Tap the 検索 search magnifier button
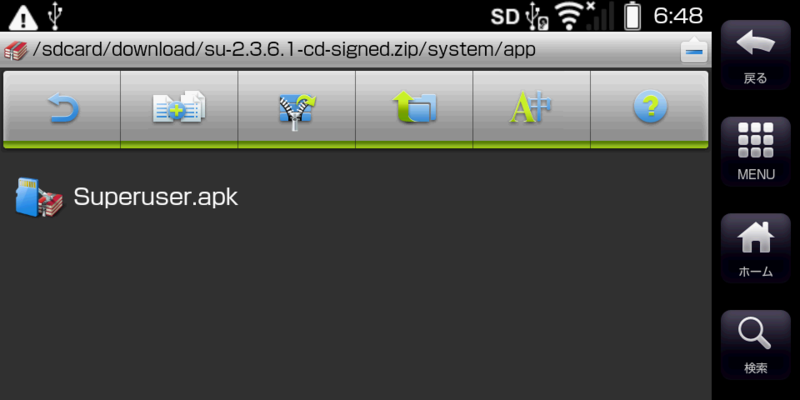Screen dimensions: 800x400 tap(756, 344)
